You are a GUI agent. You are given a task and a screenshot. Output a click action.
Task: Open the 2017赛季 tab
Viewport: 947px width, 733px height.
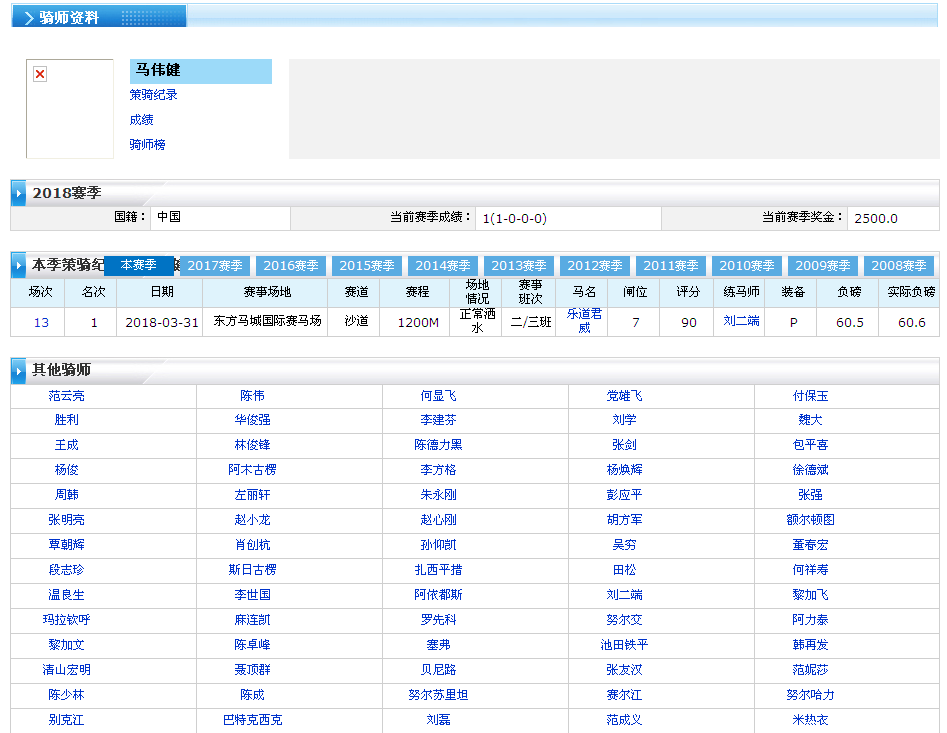click(x=215, y=266)
